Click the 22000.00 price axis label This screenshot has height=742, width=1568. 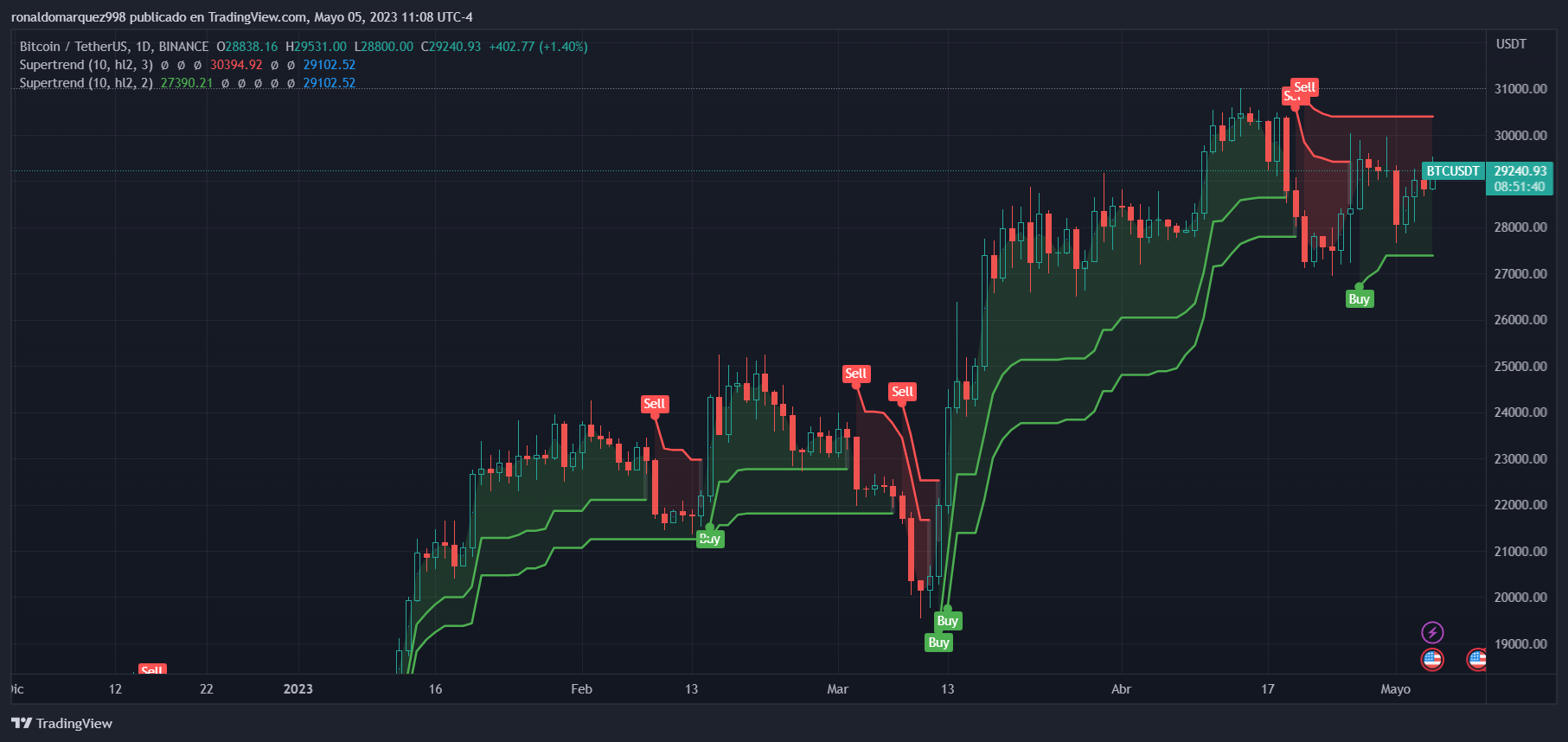coord(1520,505)
